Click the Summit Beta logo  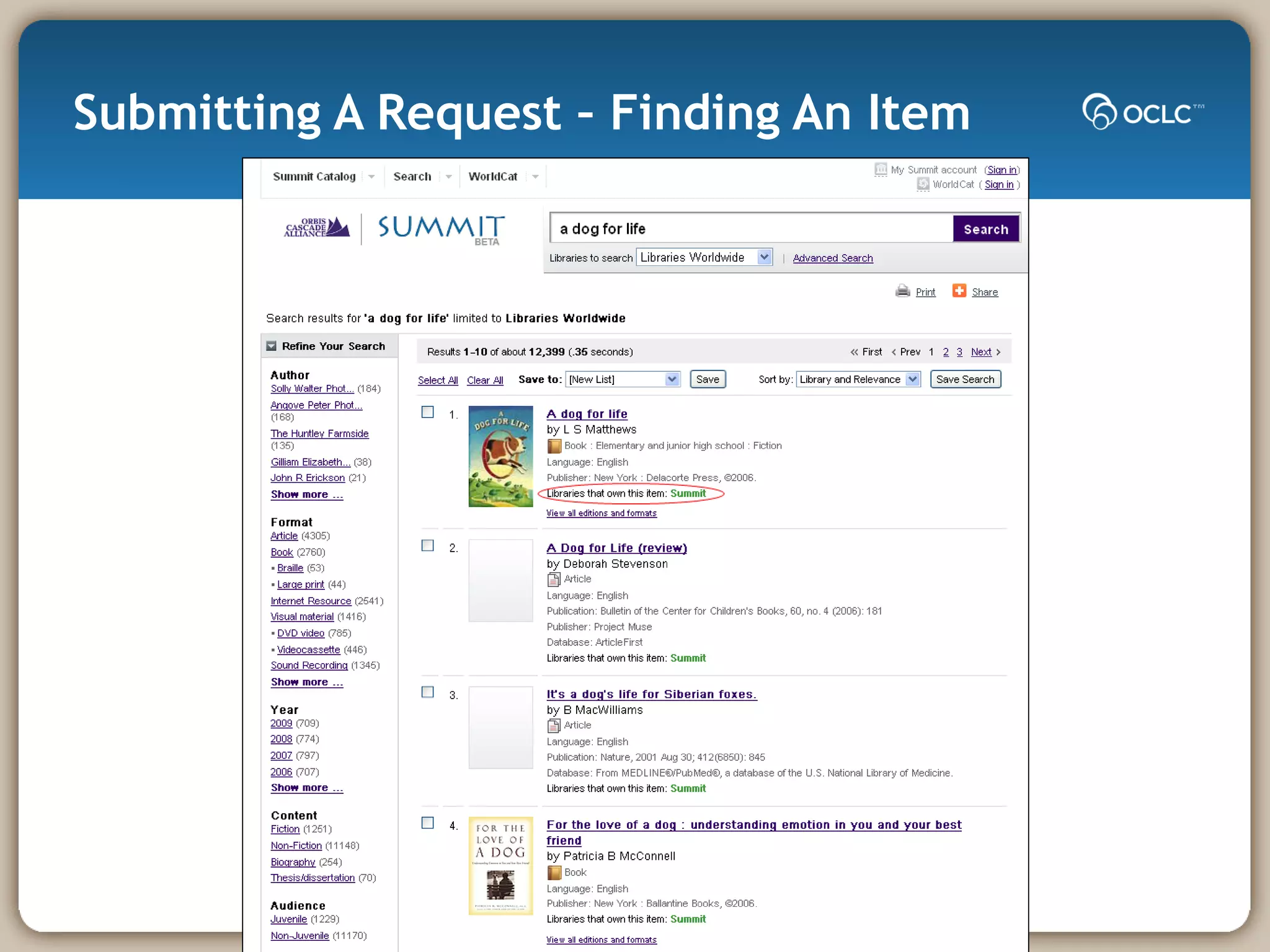[x=442, y=229]
